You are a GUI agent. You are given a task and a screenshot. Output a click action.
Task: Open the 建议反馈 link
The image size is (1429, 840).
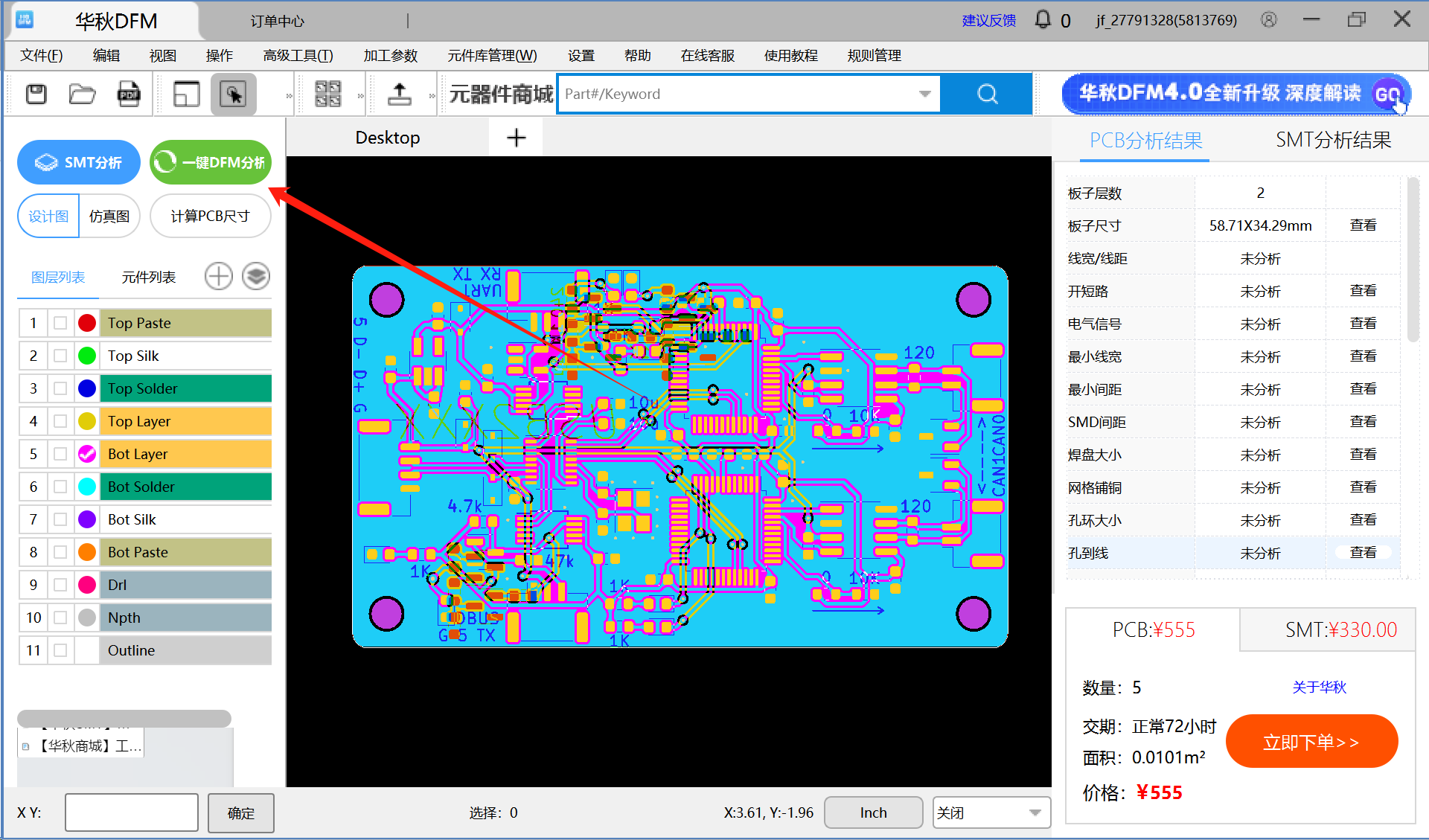click(989, 21)
